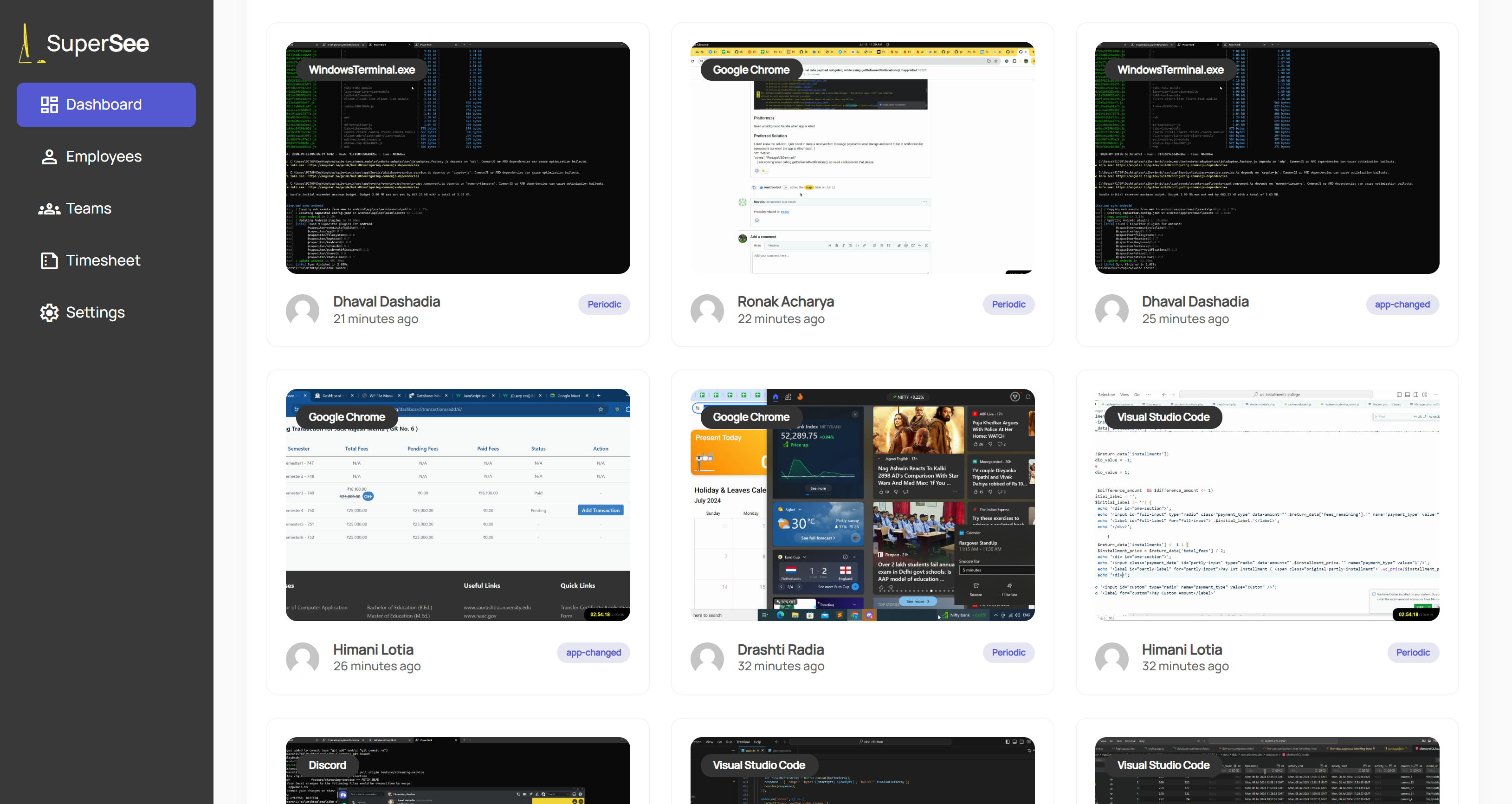This screenshot has height=804, width=1512.
Task: Click app-changed tag on Himani Lotia's Chrome card
Action: click(x=593, y=653)
